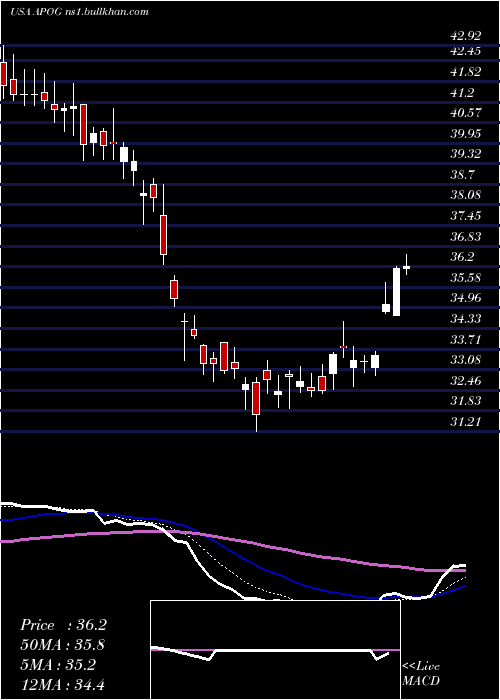Click the 31.21 price axis label

pos(466,421)
